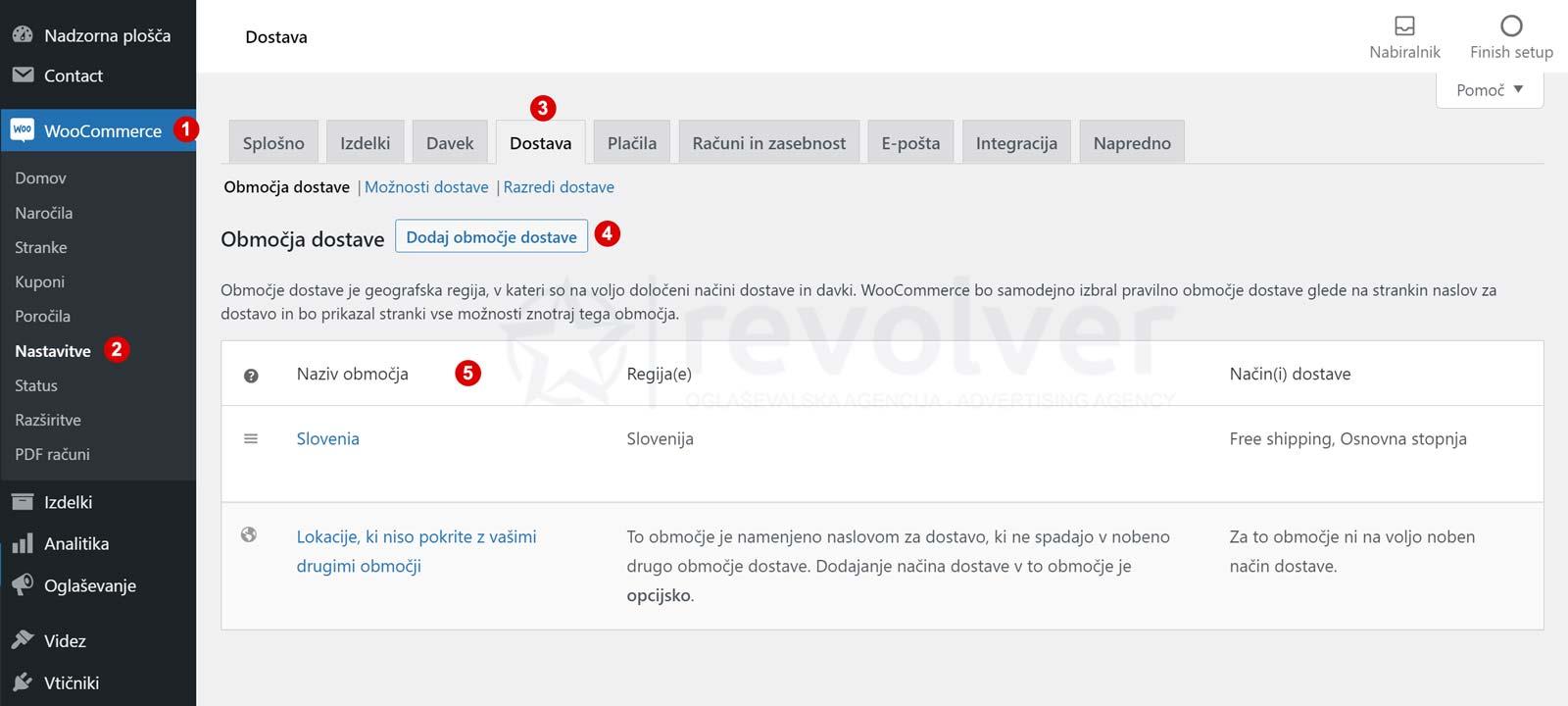Click the Videz menu label
Viewport: 1568px width, 706px height.
65,640
